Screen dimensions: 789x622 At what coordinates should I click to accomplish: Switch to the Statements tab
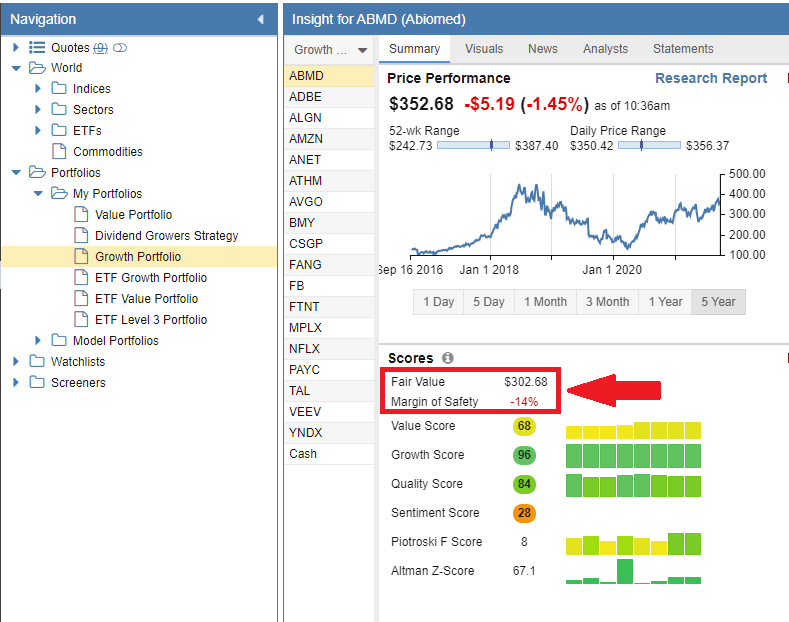(x=683, y=49)
